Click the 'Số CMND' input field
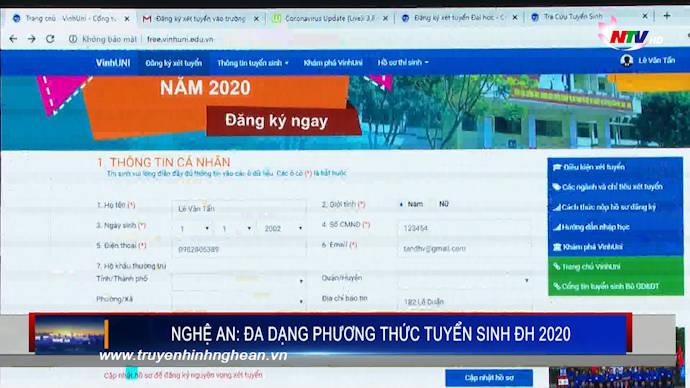690x388 pixels. 464,228
